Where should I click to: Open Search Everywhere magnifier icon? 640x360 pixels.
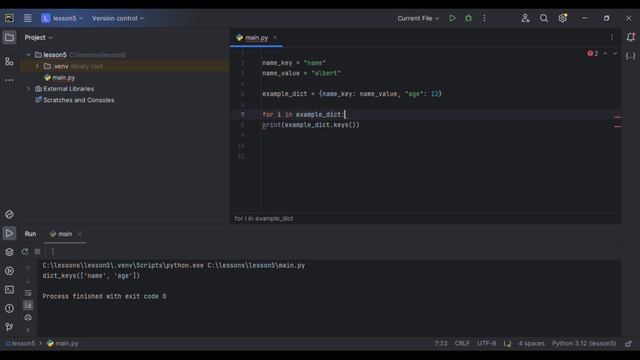pyautogui.click(x=544, y=18)
